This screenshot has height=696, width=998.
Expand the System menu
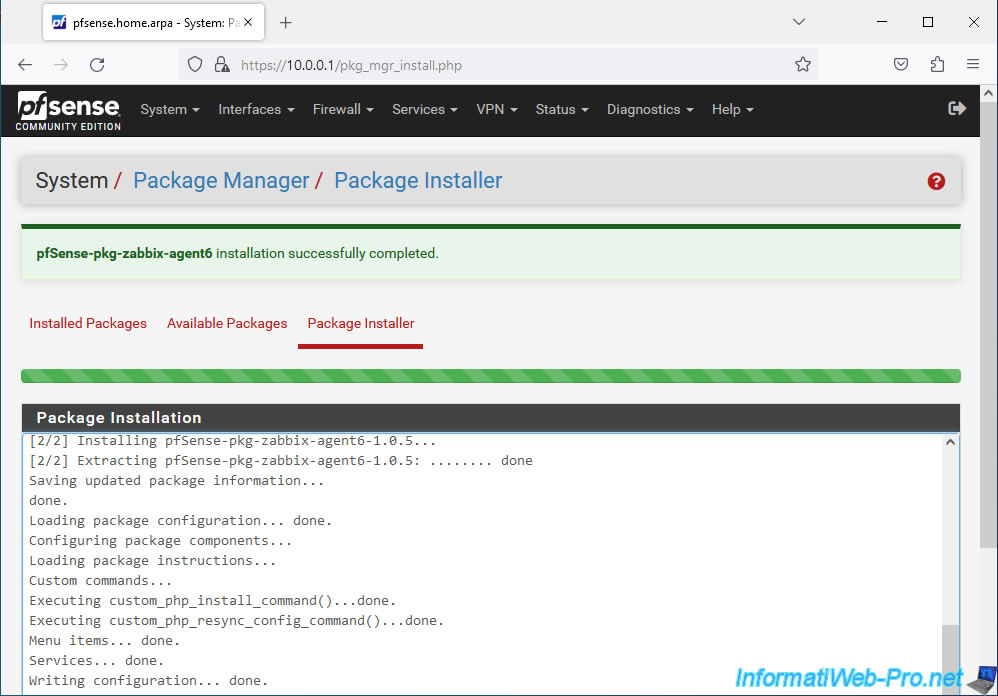point(170,109)
